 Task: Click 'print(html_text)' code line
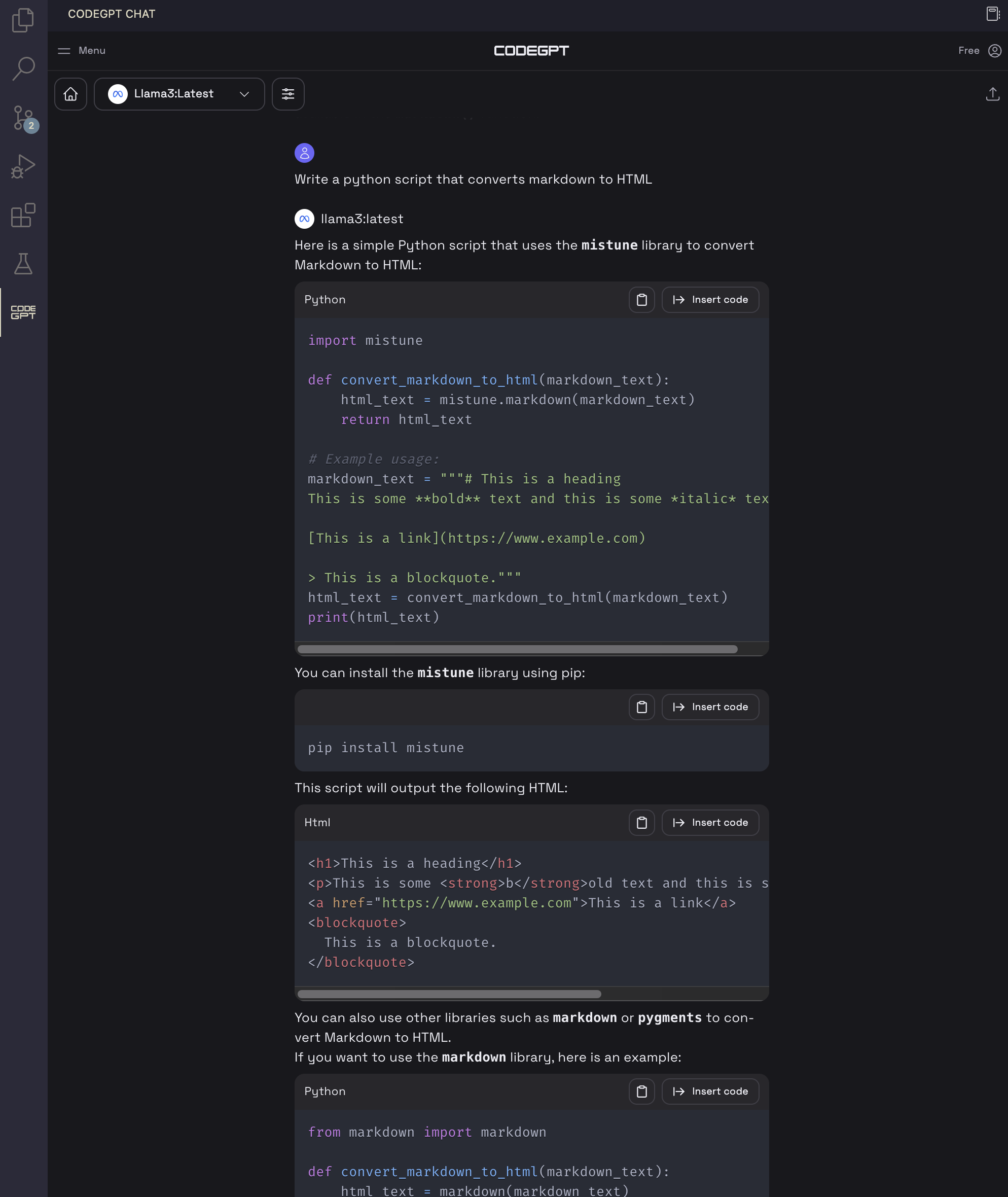[374, 617]
